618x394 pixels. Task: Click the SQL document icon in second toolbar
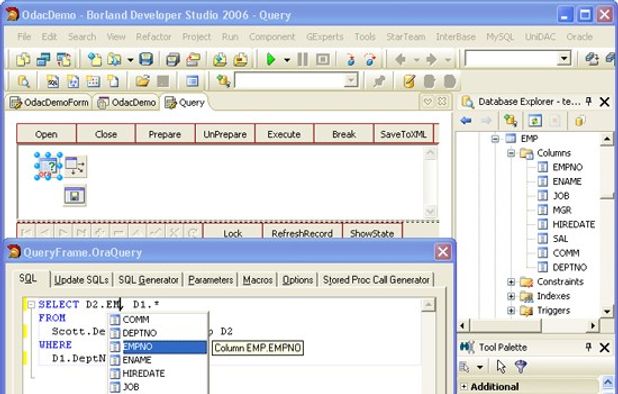52,81
